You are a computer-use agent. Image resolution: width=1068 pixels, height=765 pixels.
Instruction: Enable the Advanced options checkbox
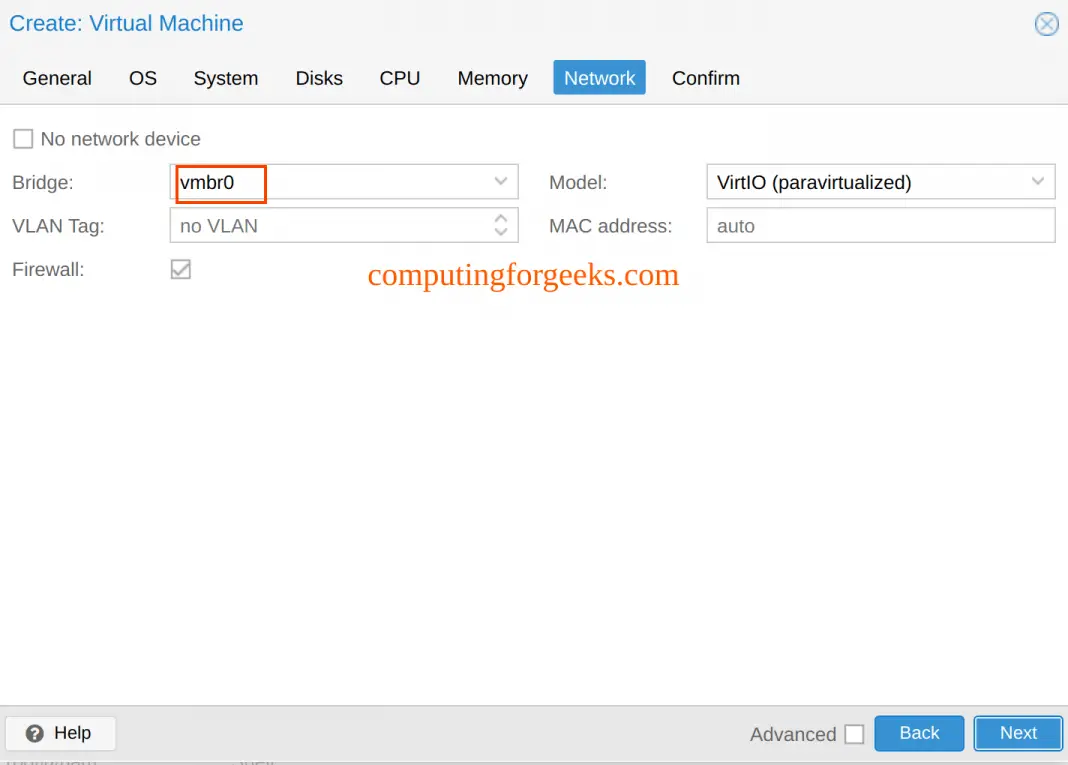click(x=855, y=733)
